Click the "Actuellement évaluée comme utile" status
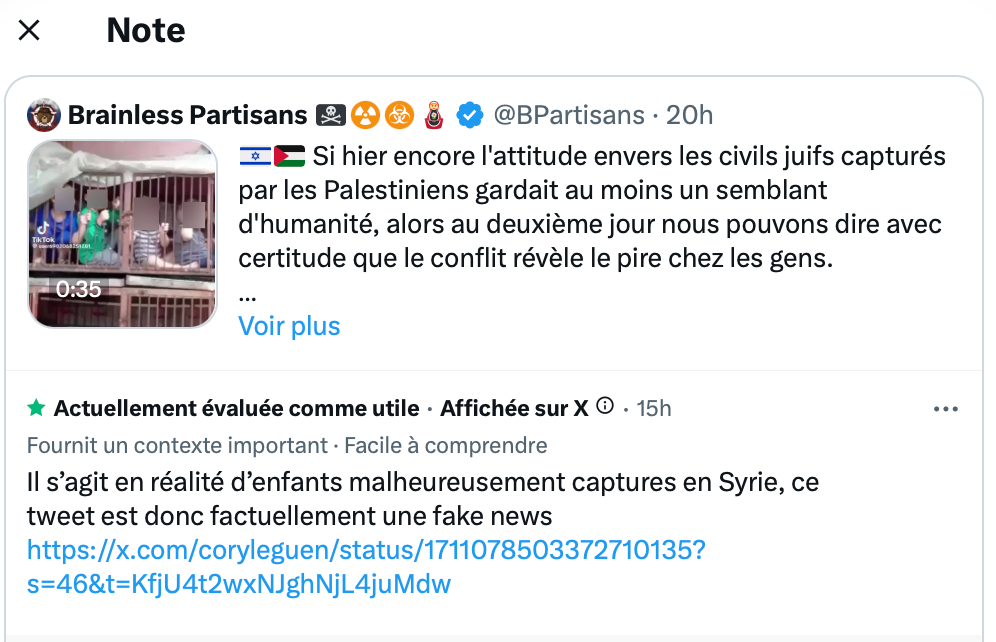Viewport: 996px width, 642px height. coord(236,408)
